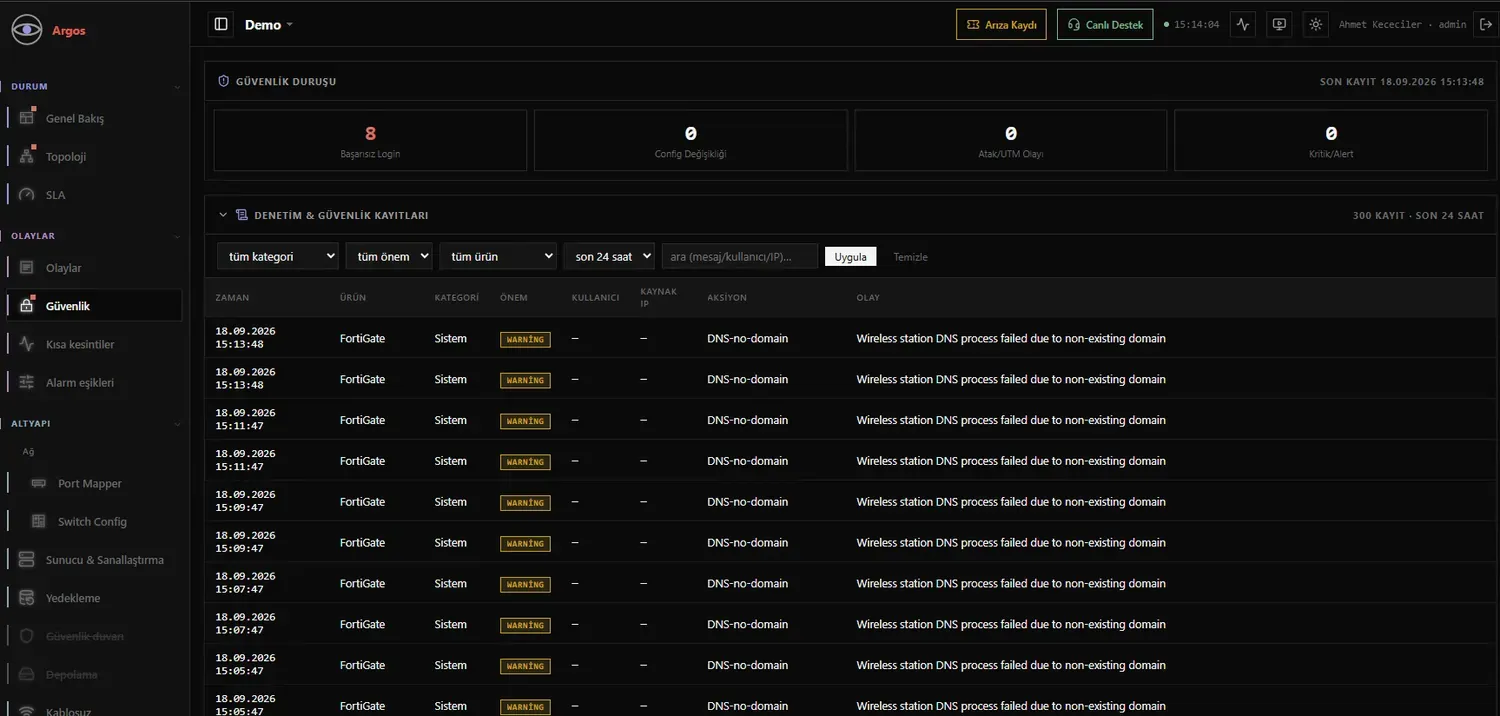
Task: Focus the ara mesaj/kullanıcı/IP search field
Action: (x=740, y=257)
